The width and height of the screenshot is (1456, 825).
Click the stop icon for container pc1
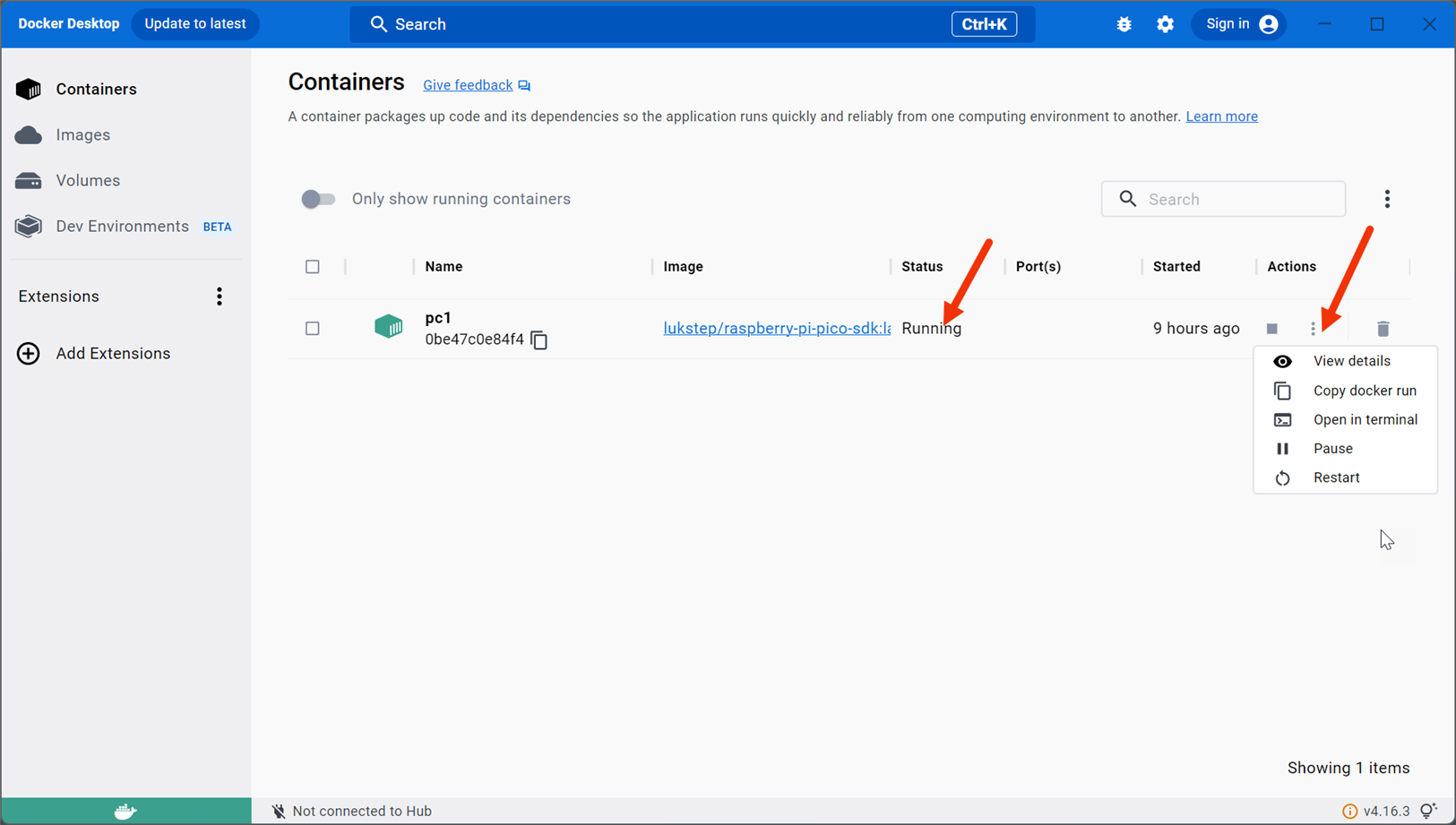1271,329
